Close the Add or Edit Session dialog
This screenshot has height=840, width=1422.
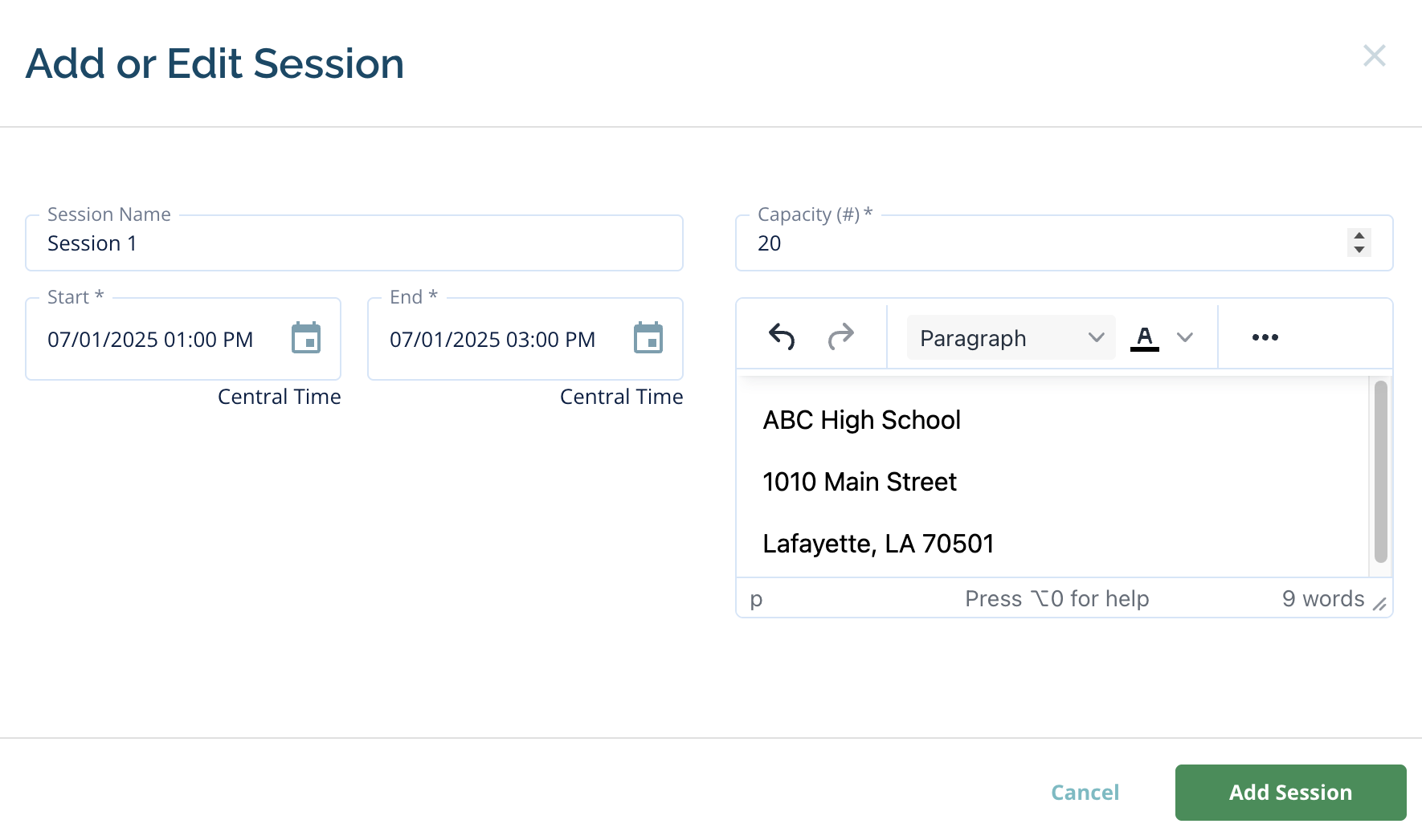click(1374, 55)
